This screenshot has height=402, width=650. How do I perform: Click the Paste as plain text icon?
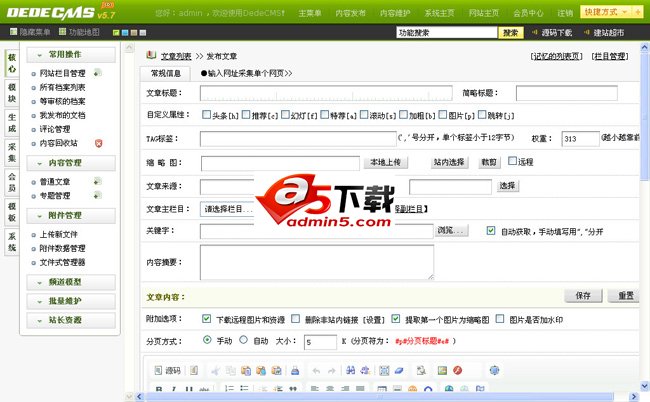pos(261,371)
